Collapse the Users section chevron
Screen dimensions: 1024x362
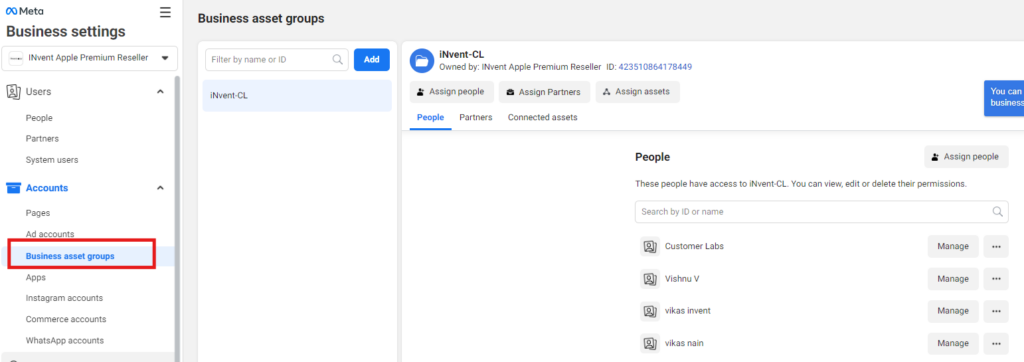161,91
